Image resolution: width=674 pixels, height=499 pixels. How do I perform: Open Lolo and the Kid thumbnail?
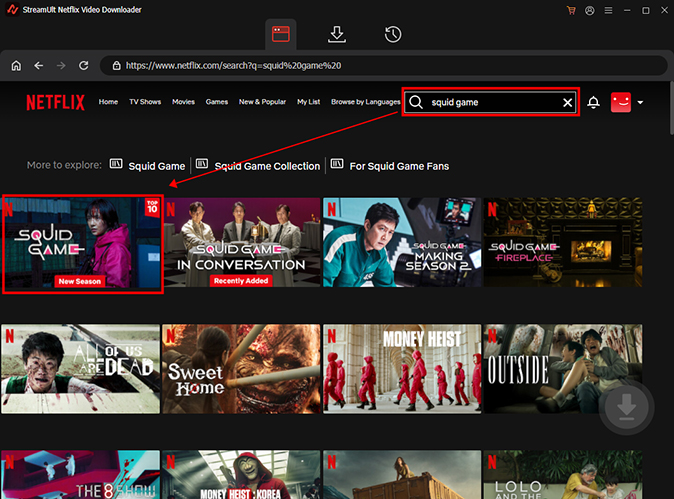563,475
